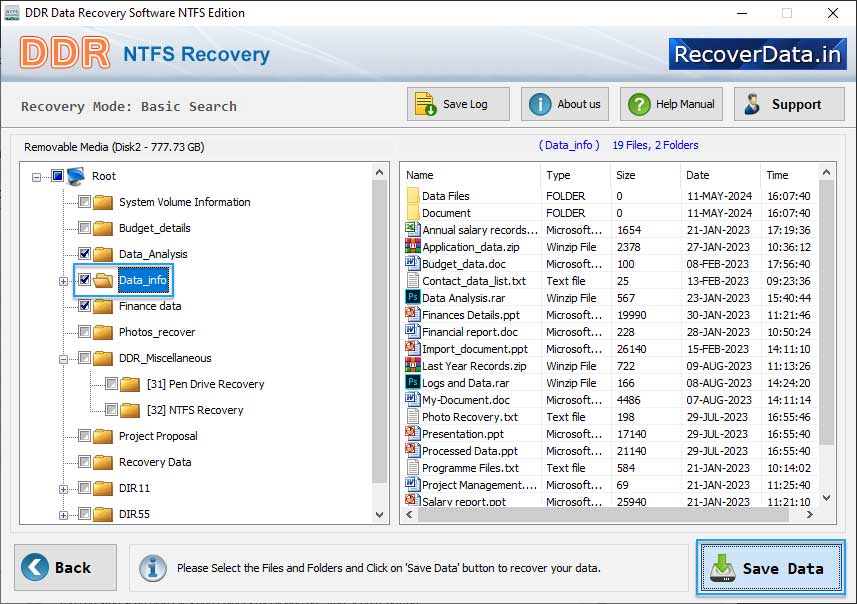The height and width of the screenshot is (604, 857).
Task: Click the Word icon of Financial report.doc
Action: click(x=412, y=331)
